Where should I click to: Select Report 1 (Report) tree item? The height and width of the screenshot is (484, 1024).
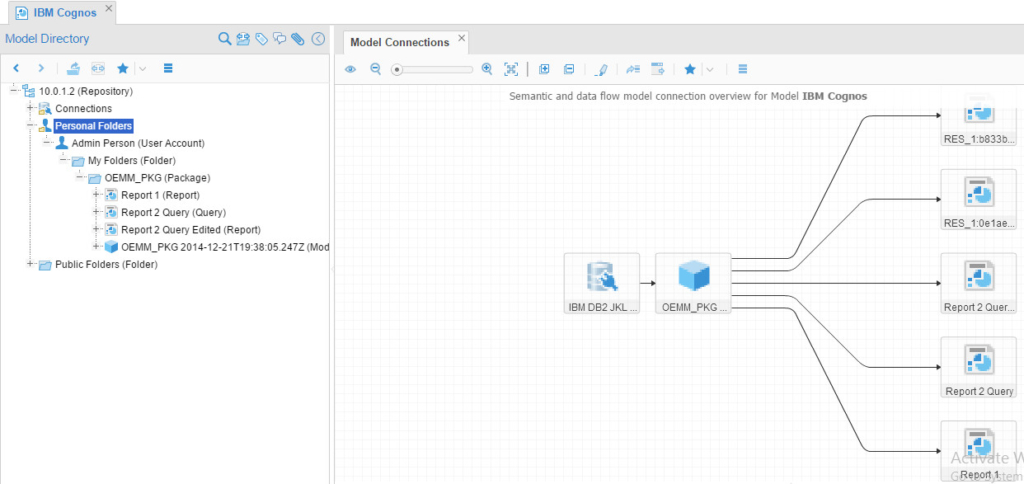pos(161,195)
